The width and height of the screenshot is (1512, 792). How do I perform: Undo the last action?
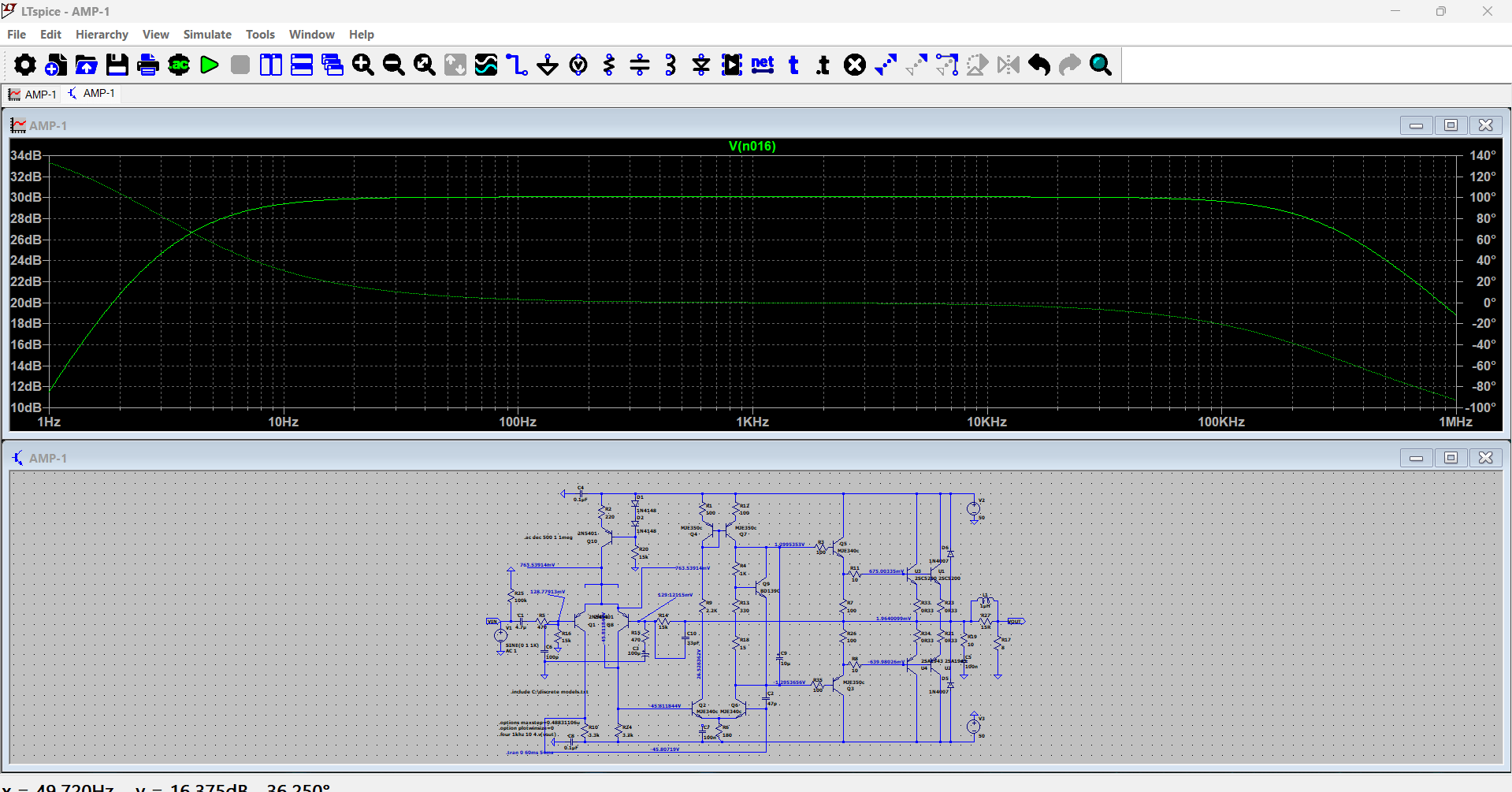click(x=1039, y=65)
